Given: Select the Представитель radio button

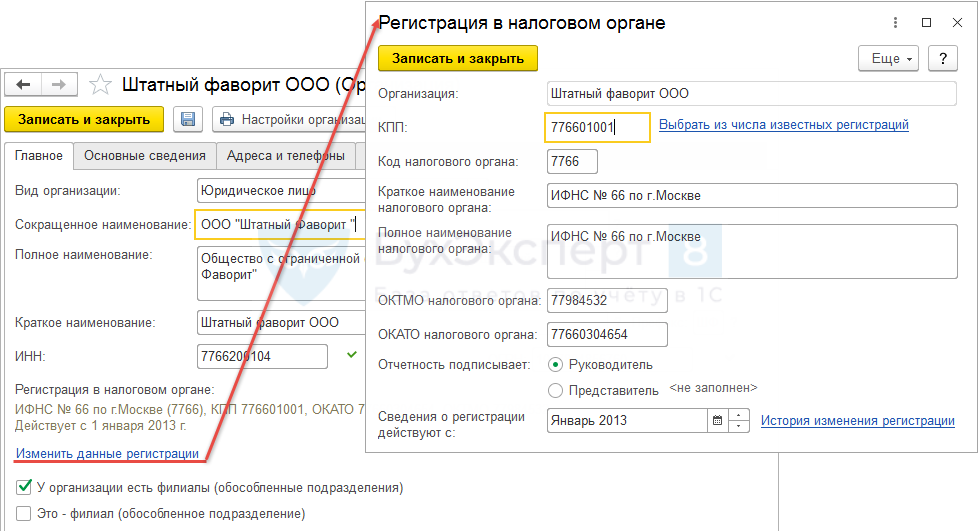Looking at the screenshot, I should [x=556, y=390].
